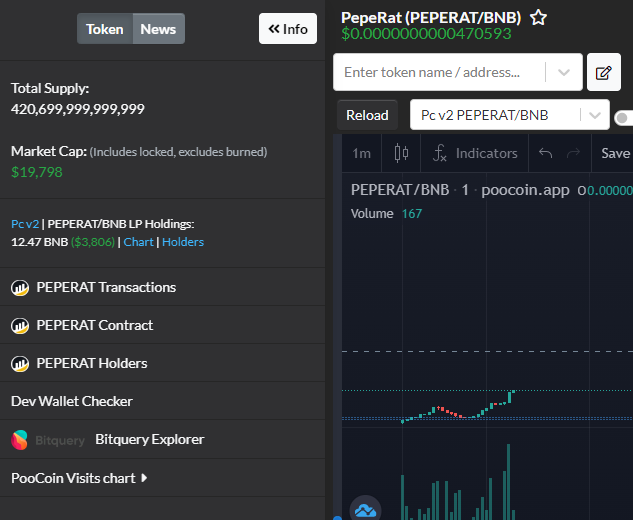This screenshot has height=520, width=633.
Task: Expand the token search dropdown arrow
Action: (x=564, y=72)
